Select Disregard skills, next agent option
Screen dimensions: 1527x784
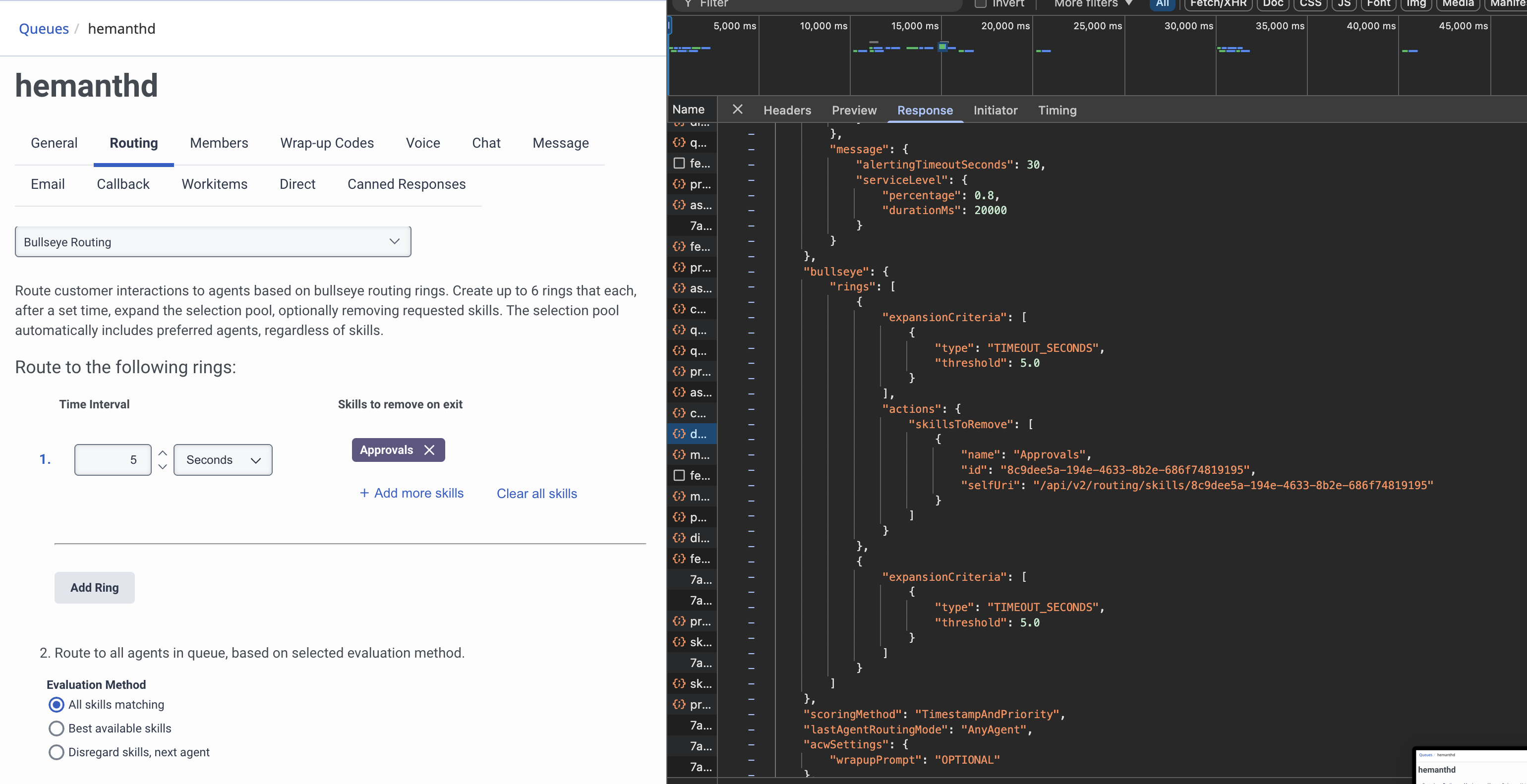57,752
